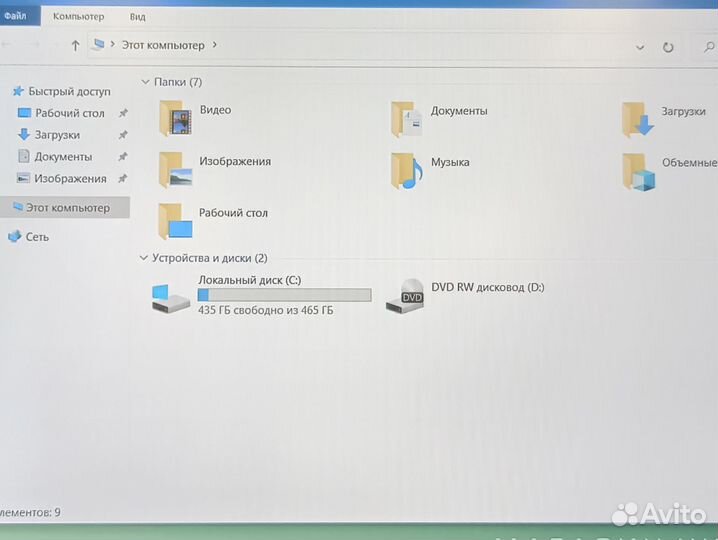Image resolution: width=718 pixels, height=540 pixels.
Task: Click the pin icon next to sidebar Загрузки
Action: [x=123, y=135]
